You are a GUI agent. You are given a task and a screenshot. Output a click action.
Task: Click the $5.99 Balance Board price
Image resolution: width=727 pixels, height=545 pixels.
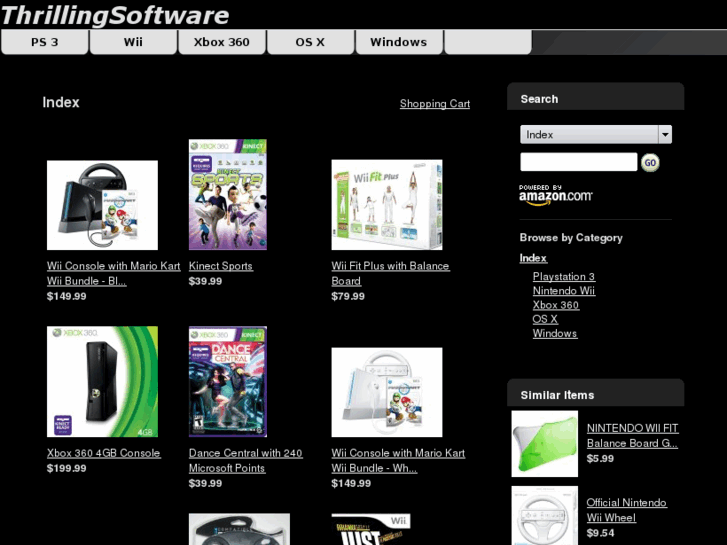[600, 459]
